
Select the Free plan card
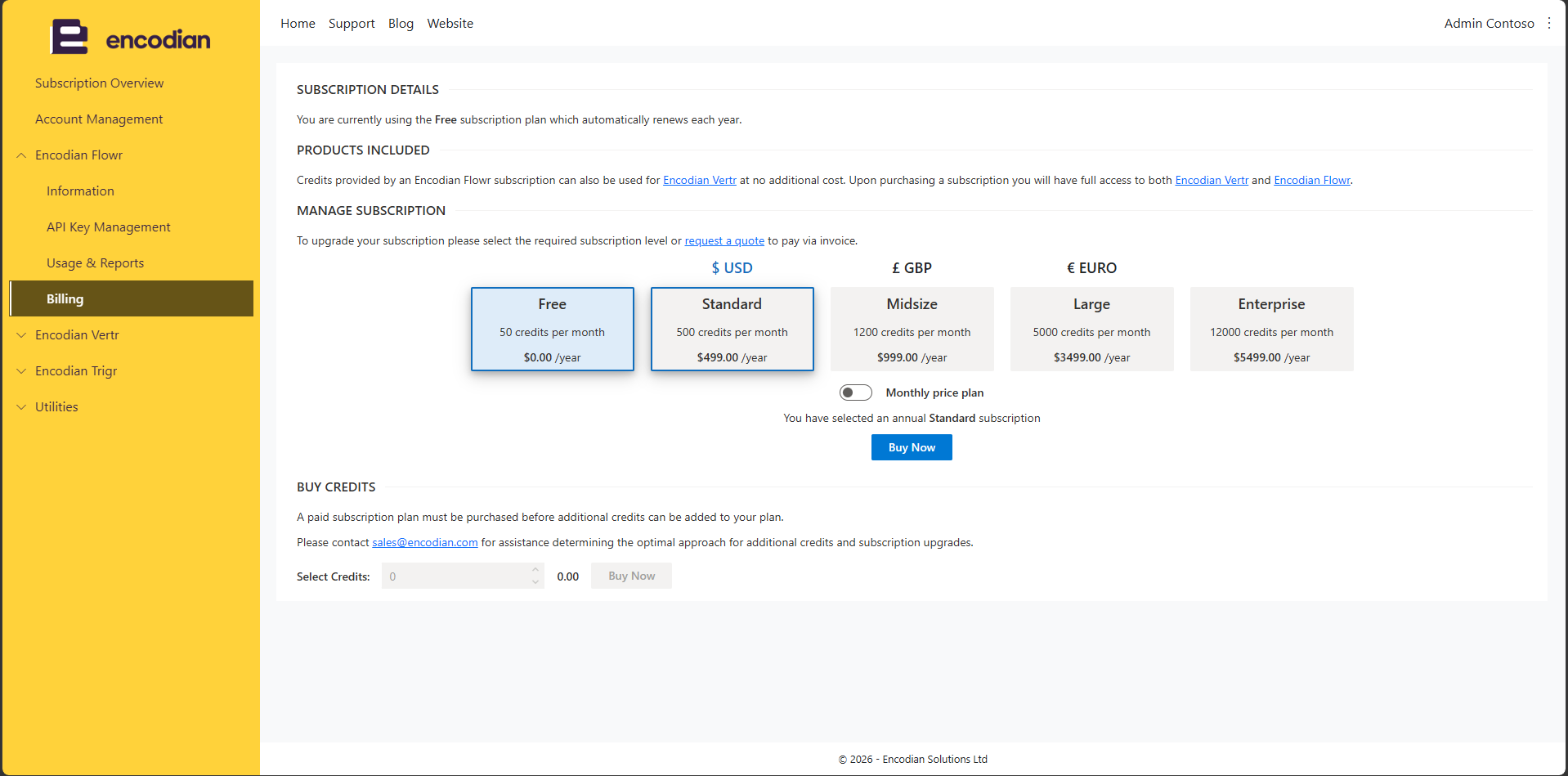pos(553,329)
